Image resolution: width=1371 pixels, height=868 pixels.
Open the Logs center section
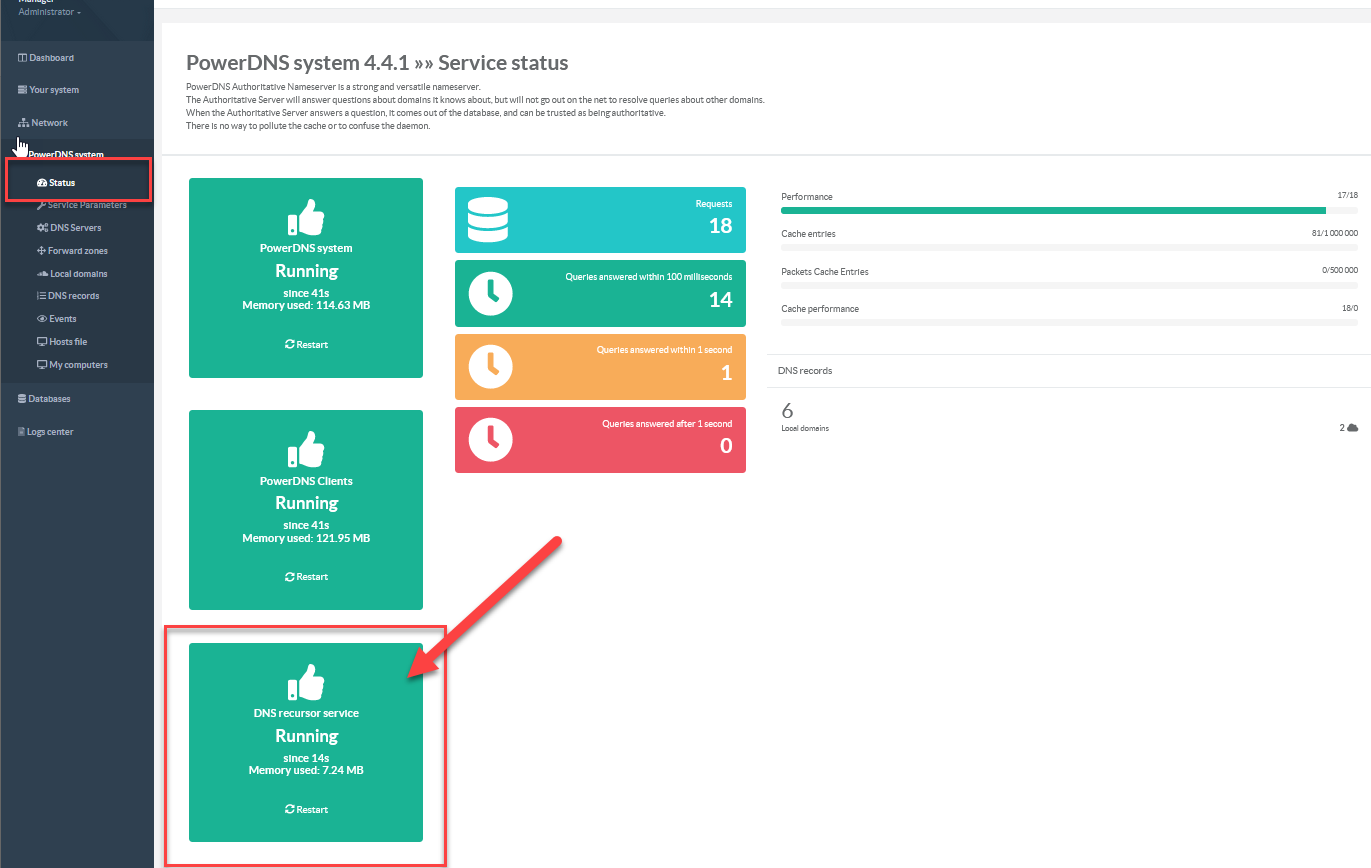(x=49, y=432)
